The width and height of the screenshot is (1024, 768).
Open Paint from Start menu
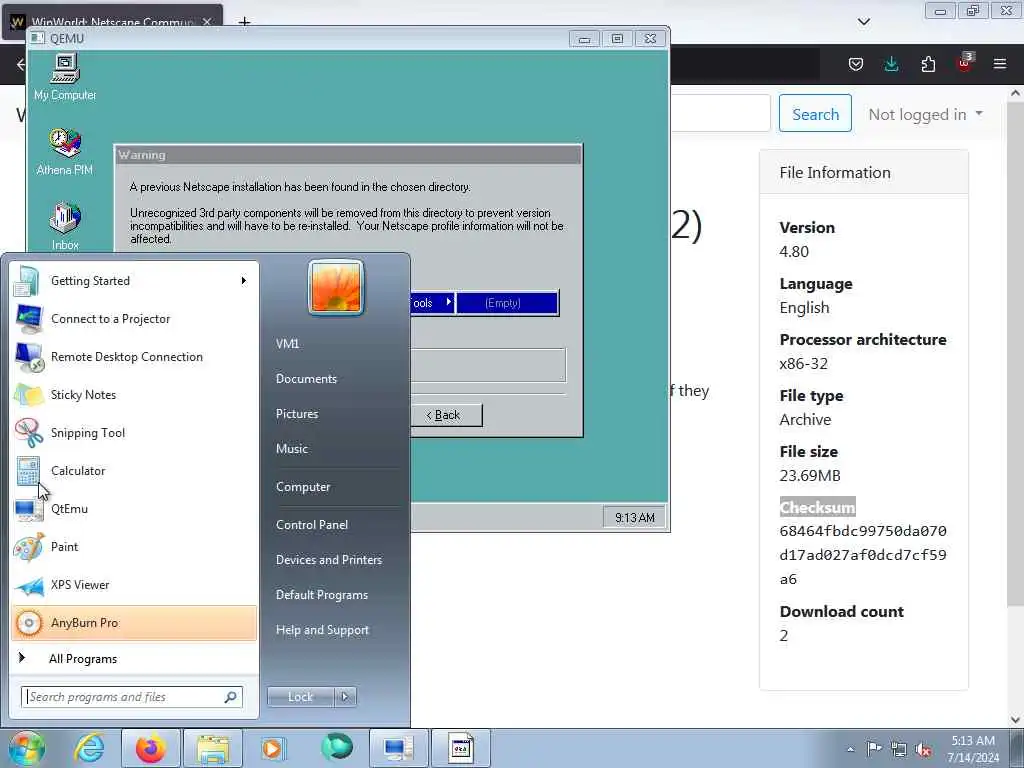134,547
